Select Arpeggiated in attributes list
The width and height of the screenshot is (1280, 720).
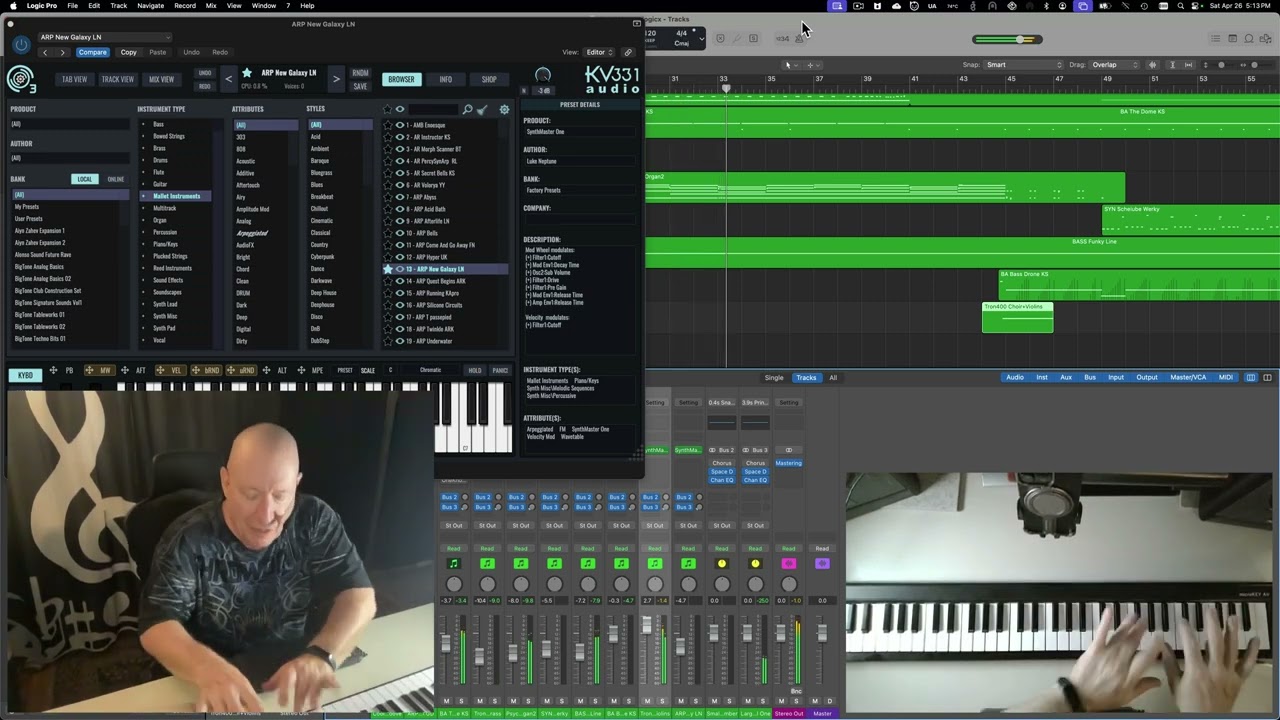252,233
